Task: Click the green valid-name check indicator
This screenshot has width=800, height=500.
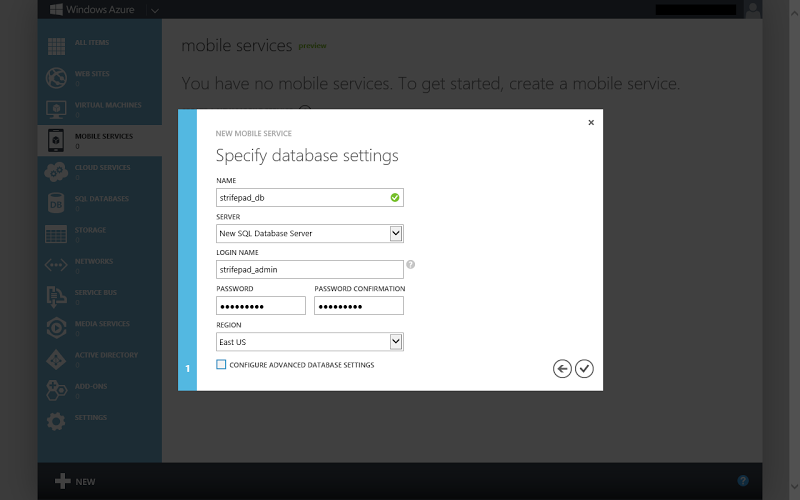Action: click(x=395, y=197)
